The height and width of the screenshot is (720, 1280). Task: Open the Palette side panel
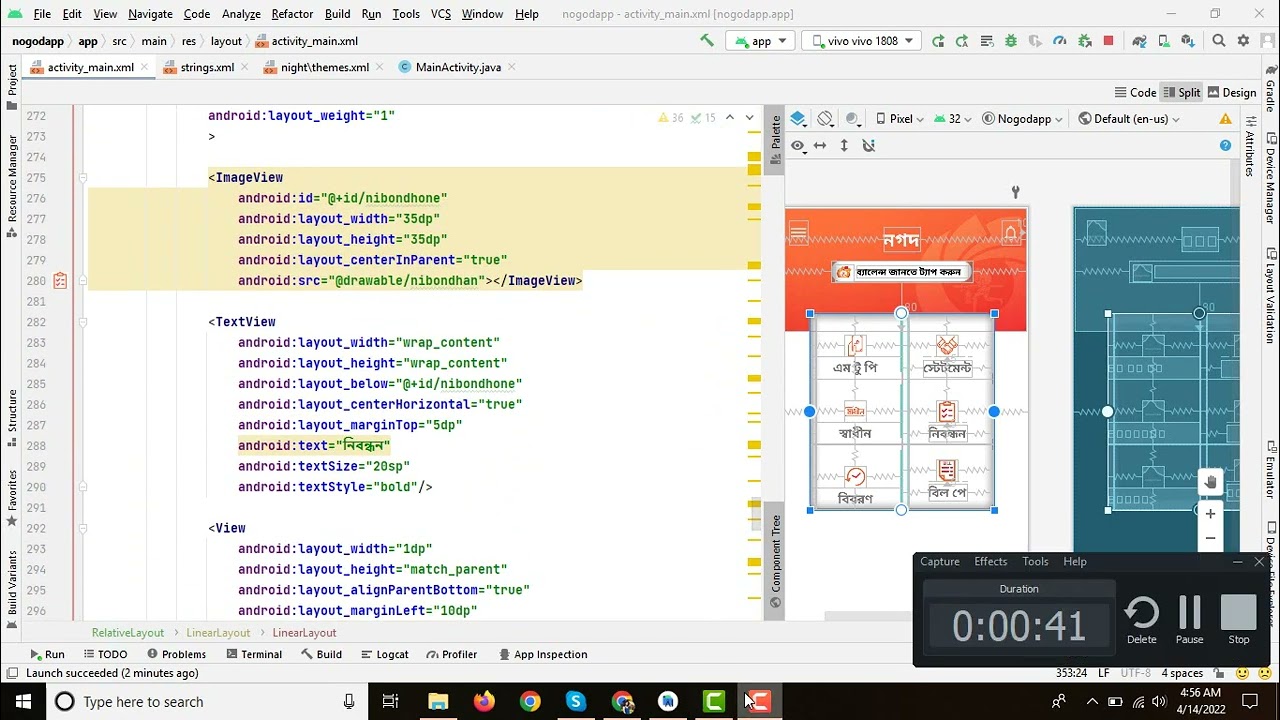pos(775,138)
